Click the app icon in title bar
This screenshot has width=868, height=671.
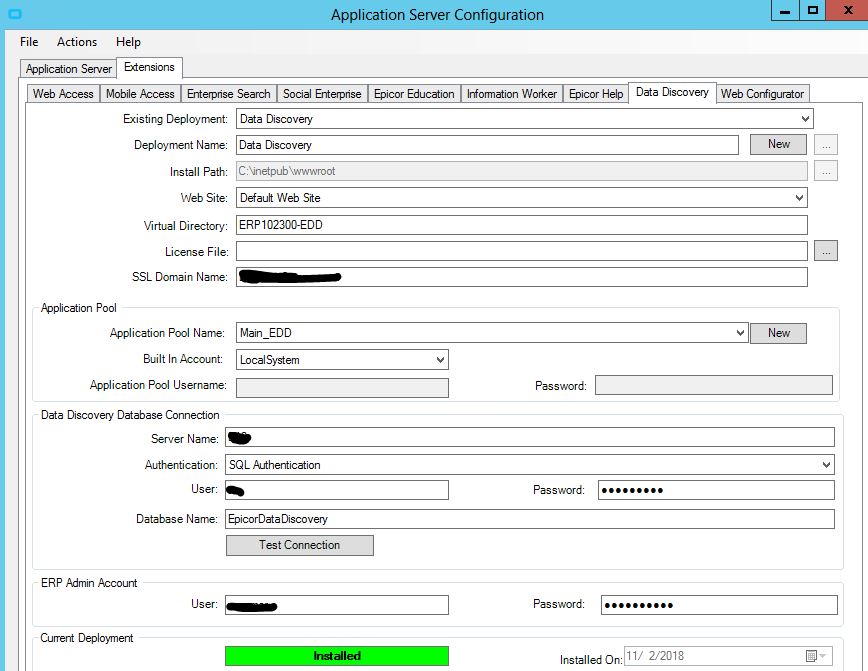click(x=15, y=14)
